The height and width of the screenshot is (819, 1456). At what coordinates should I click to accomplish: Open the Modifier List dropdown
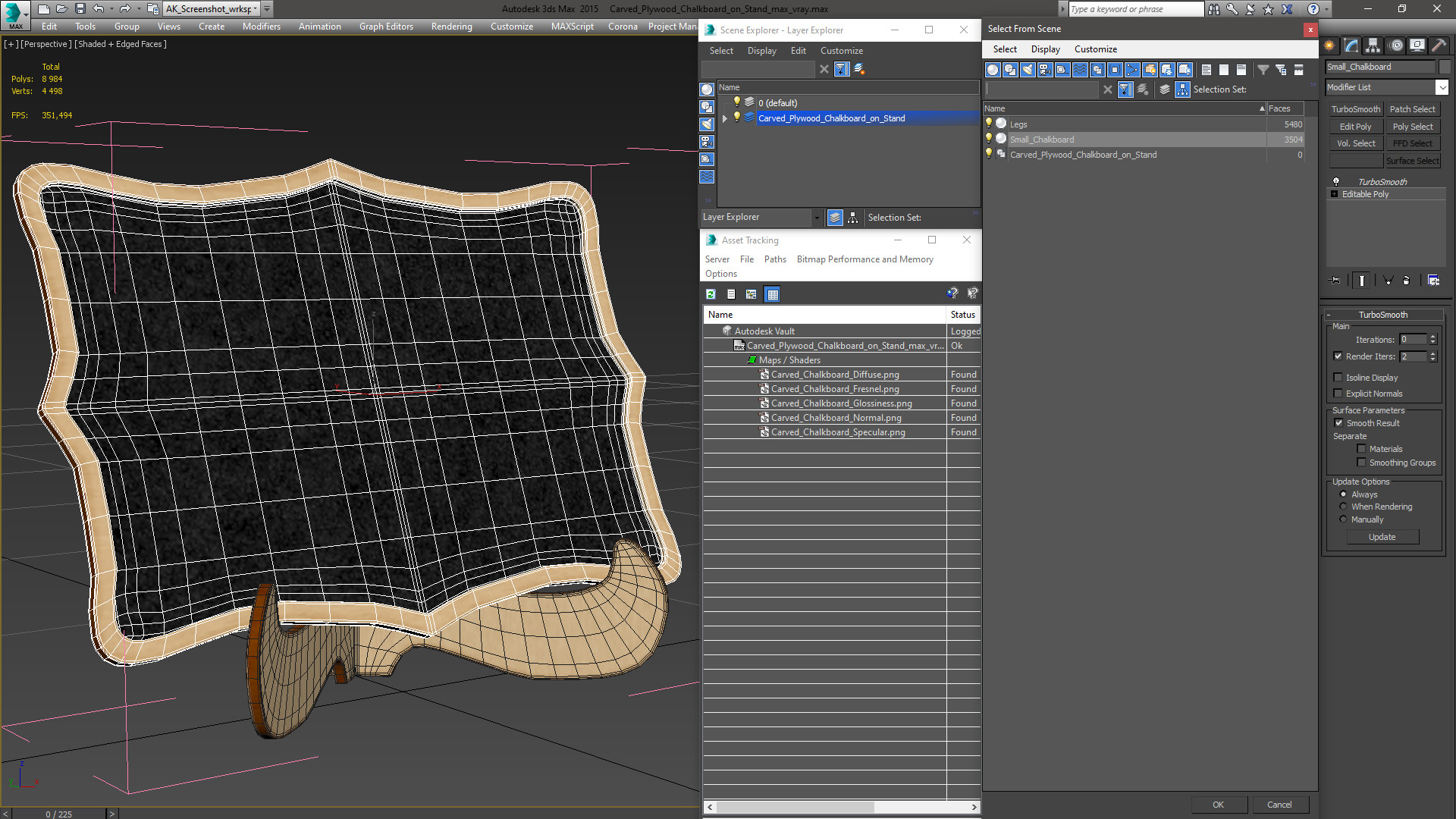(1442, 87)
